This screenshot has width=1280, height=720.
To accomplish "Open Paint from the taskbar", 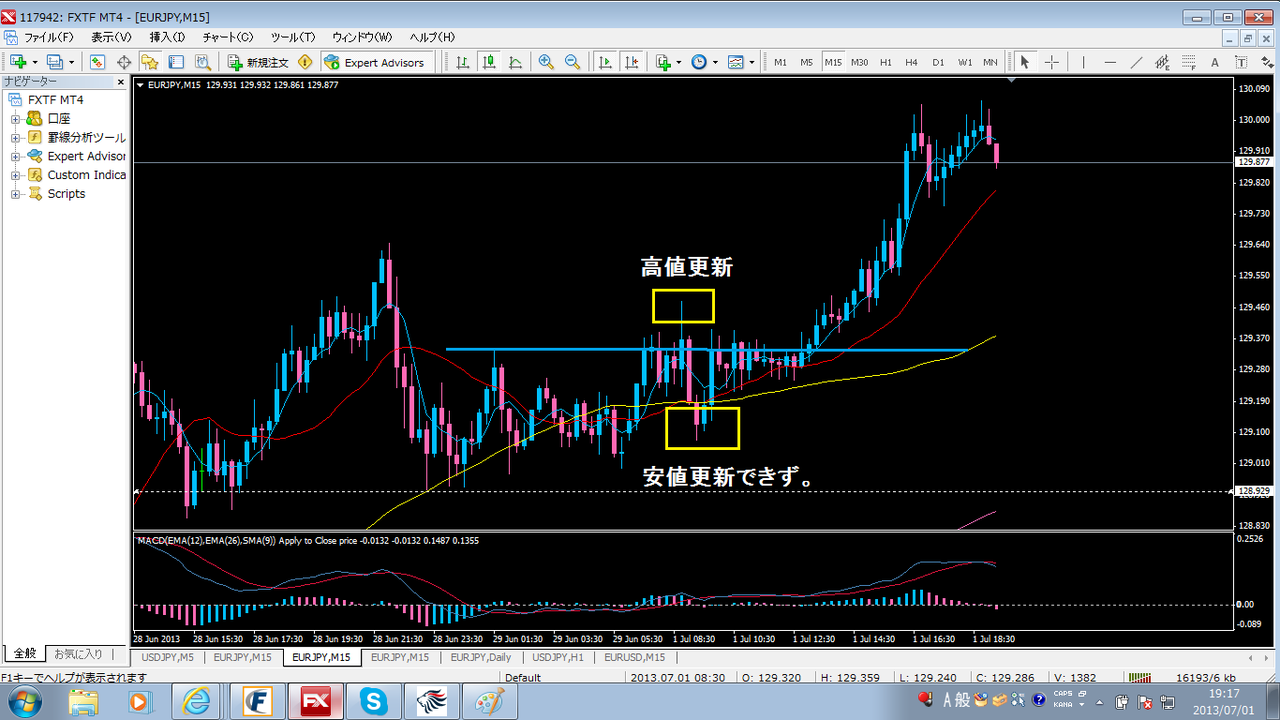I will click(x=491, y=701).
